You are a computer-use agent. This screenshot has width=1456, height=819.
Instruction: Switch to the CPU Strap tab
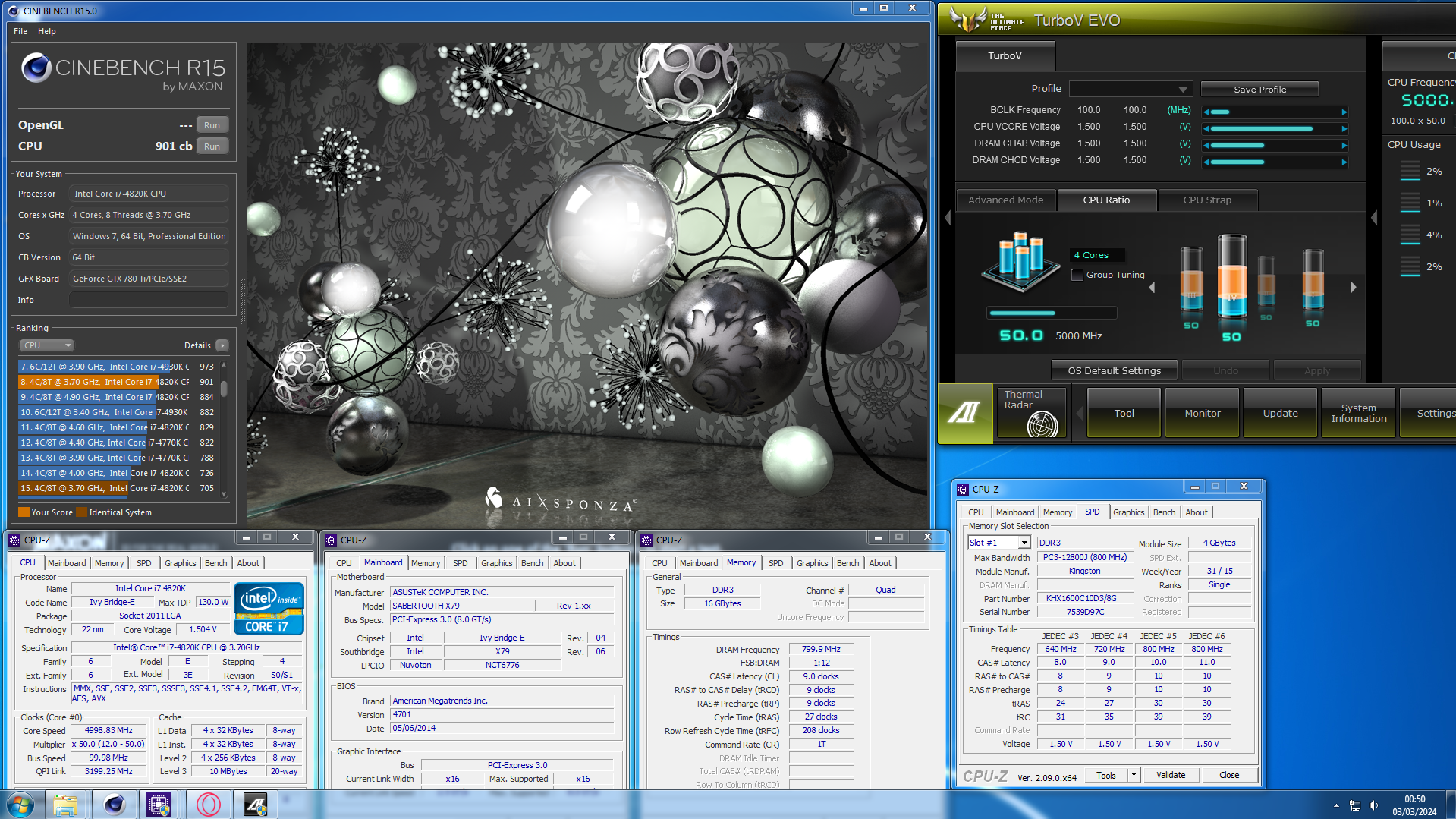[x=1207, y=200]
